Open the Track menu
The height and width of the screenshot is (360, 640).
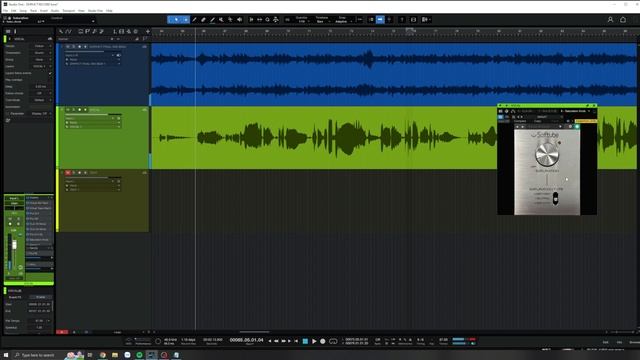[33, 11]
